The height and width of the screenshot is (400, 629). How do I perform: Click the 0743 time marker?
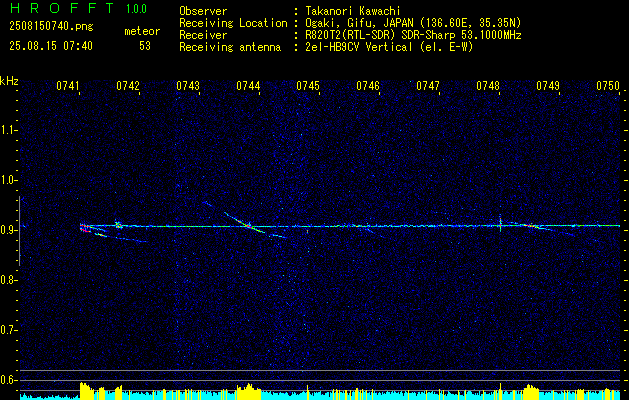pyautogui.click(x=188, y=85)
